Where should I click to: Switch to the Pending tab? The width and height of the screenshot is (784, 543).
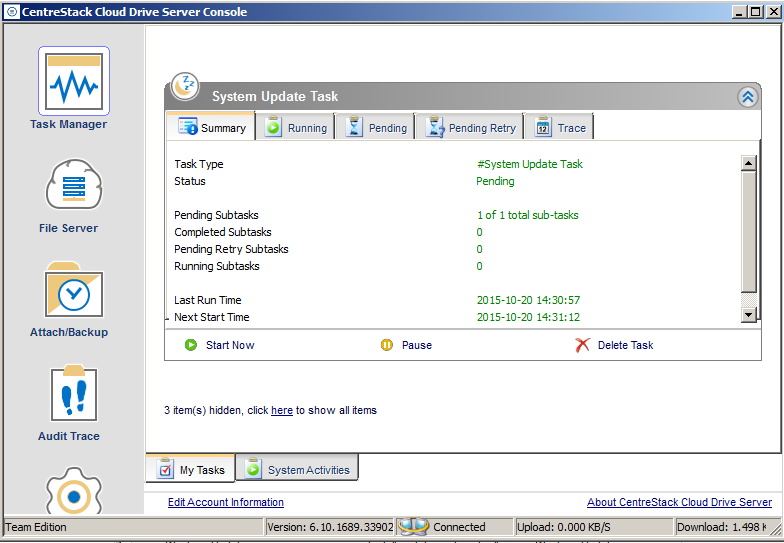[x=376, y=128]
